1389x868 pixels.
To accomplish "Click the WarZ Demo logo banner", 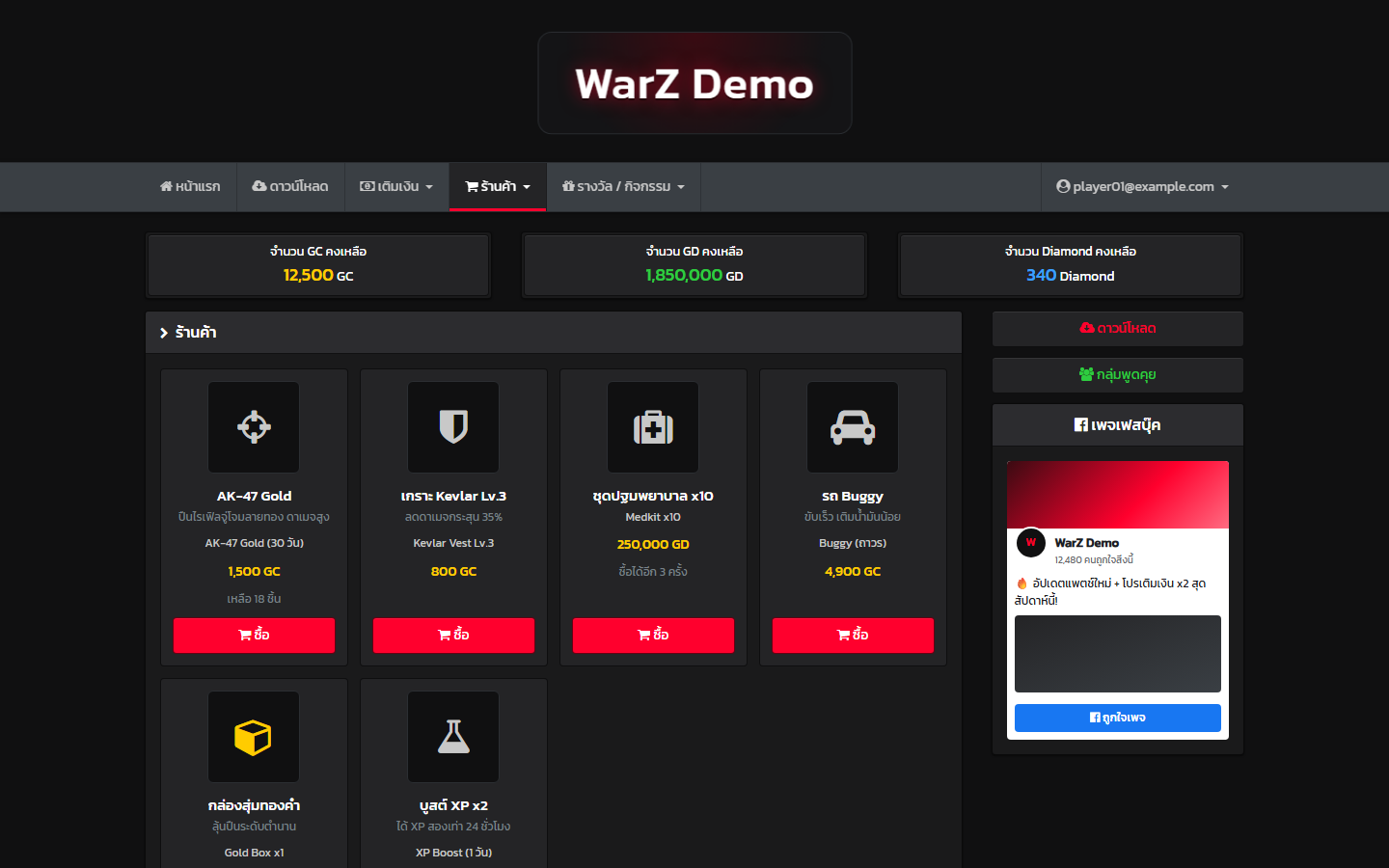I will 694,83.
